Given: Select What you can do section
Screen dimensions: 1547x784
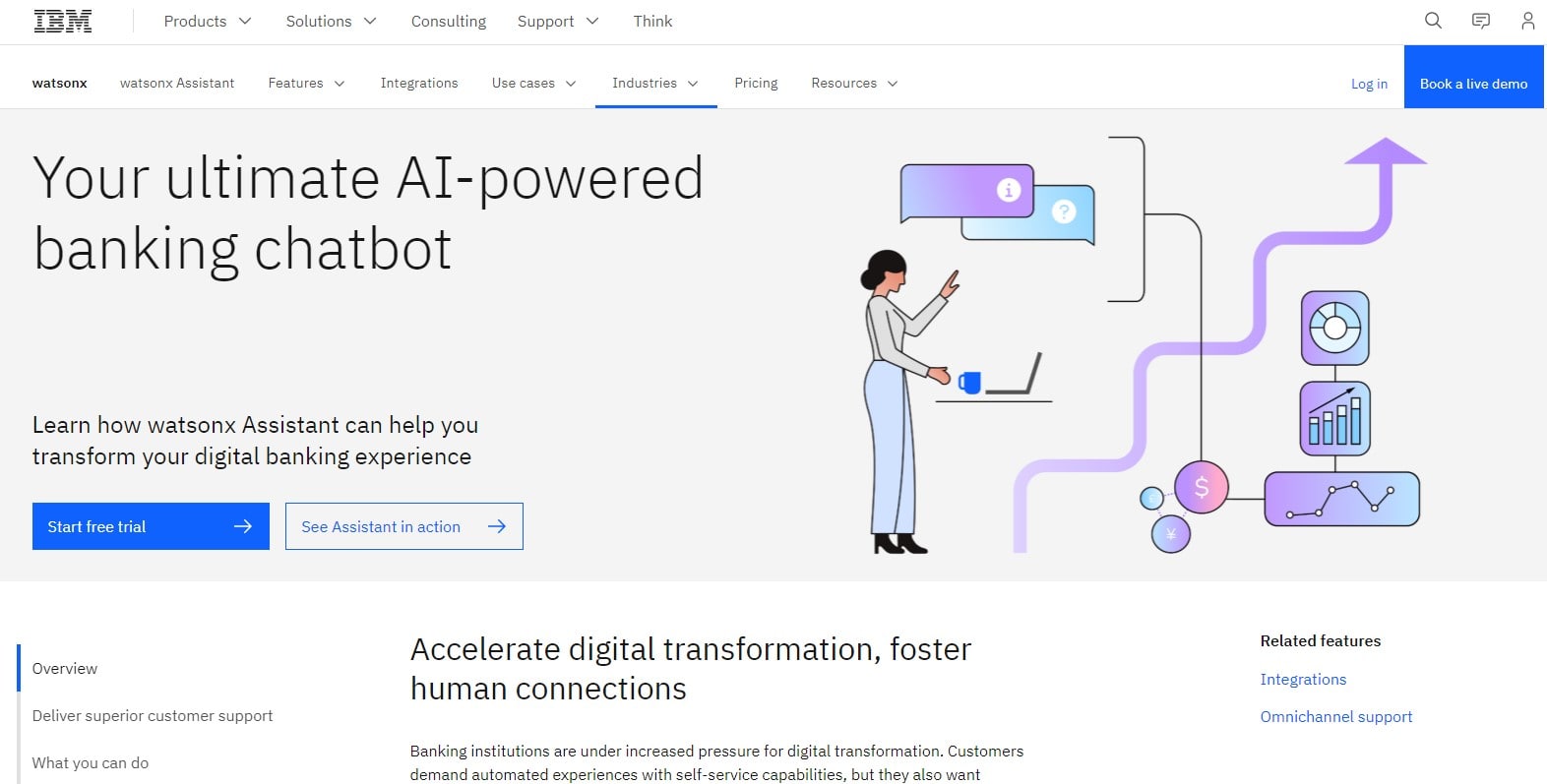Looking at the screenshot, I should click(x=91, y=762).
